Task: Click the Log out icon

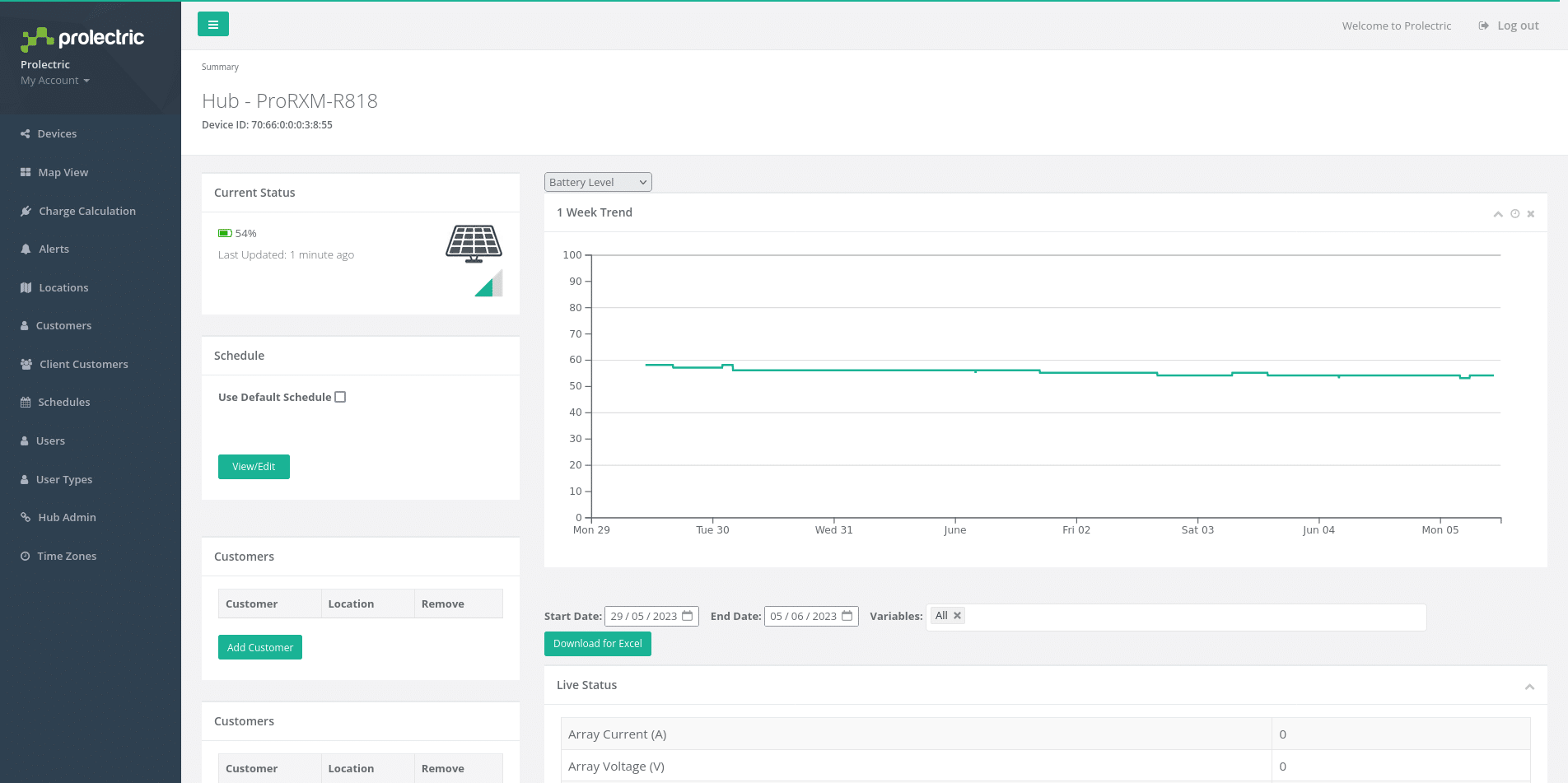Action: click(1483, 26)
